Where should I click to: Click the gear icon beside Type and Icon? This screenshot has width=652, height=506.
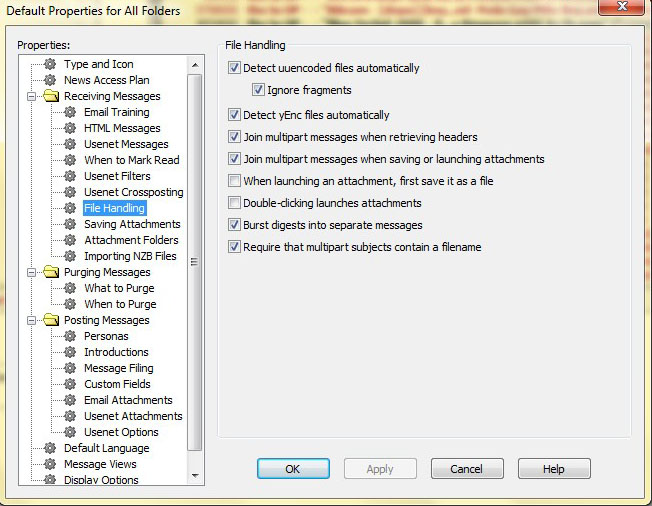coord(50,64)
